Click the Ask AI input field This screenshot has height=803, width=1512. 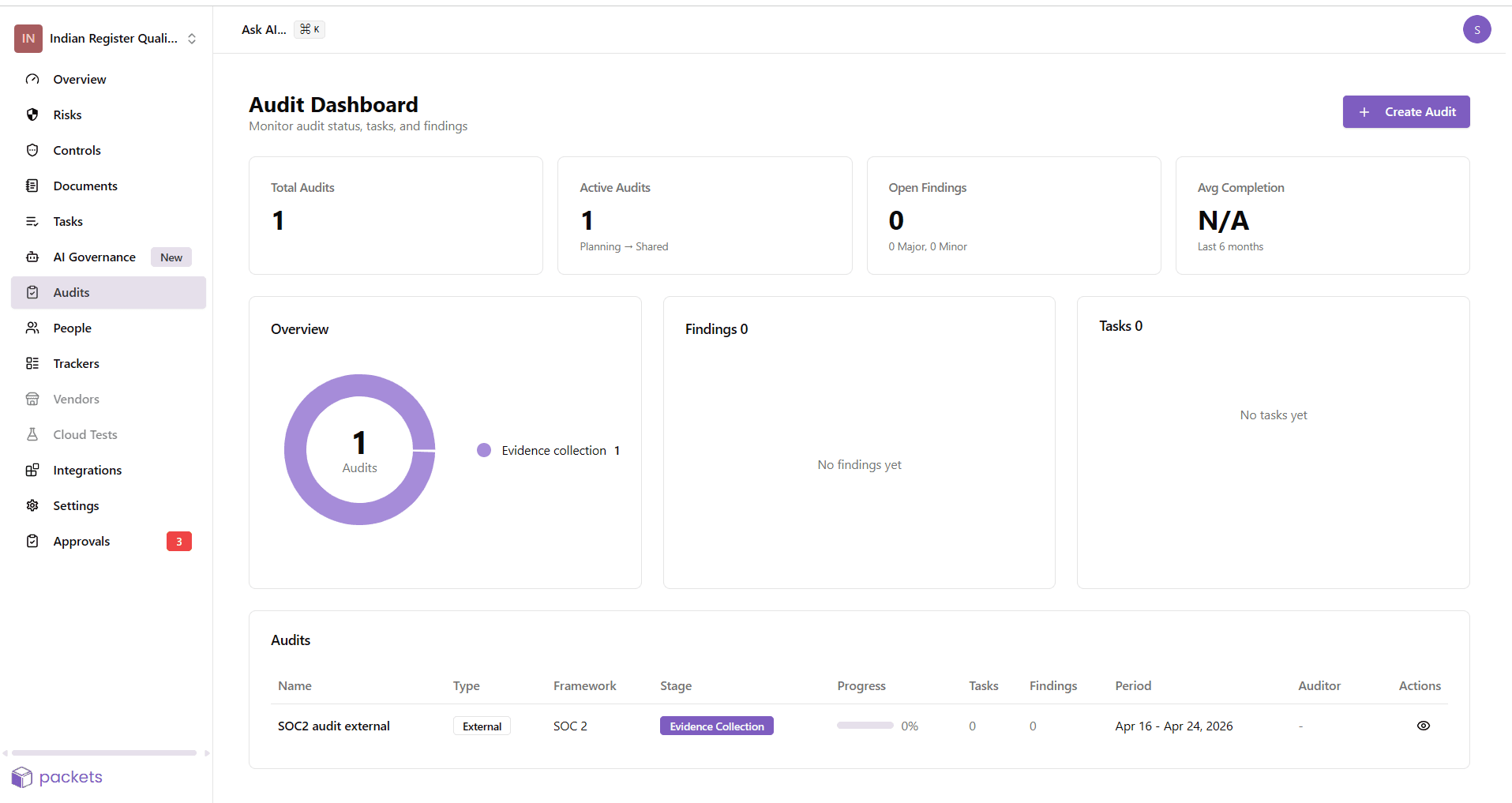click(x=283, y=29)
